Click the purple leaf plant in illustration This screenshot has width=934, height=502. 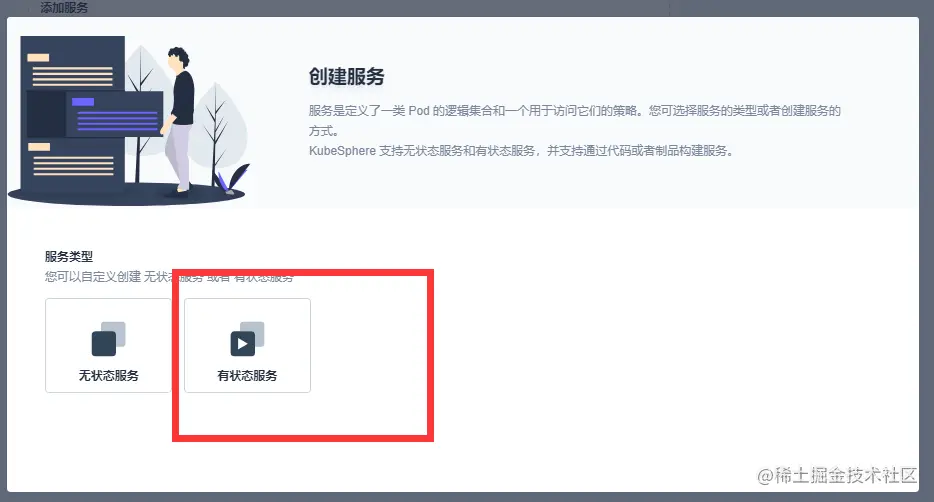[x=233, y=179]
